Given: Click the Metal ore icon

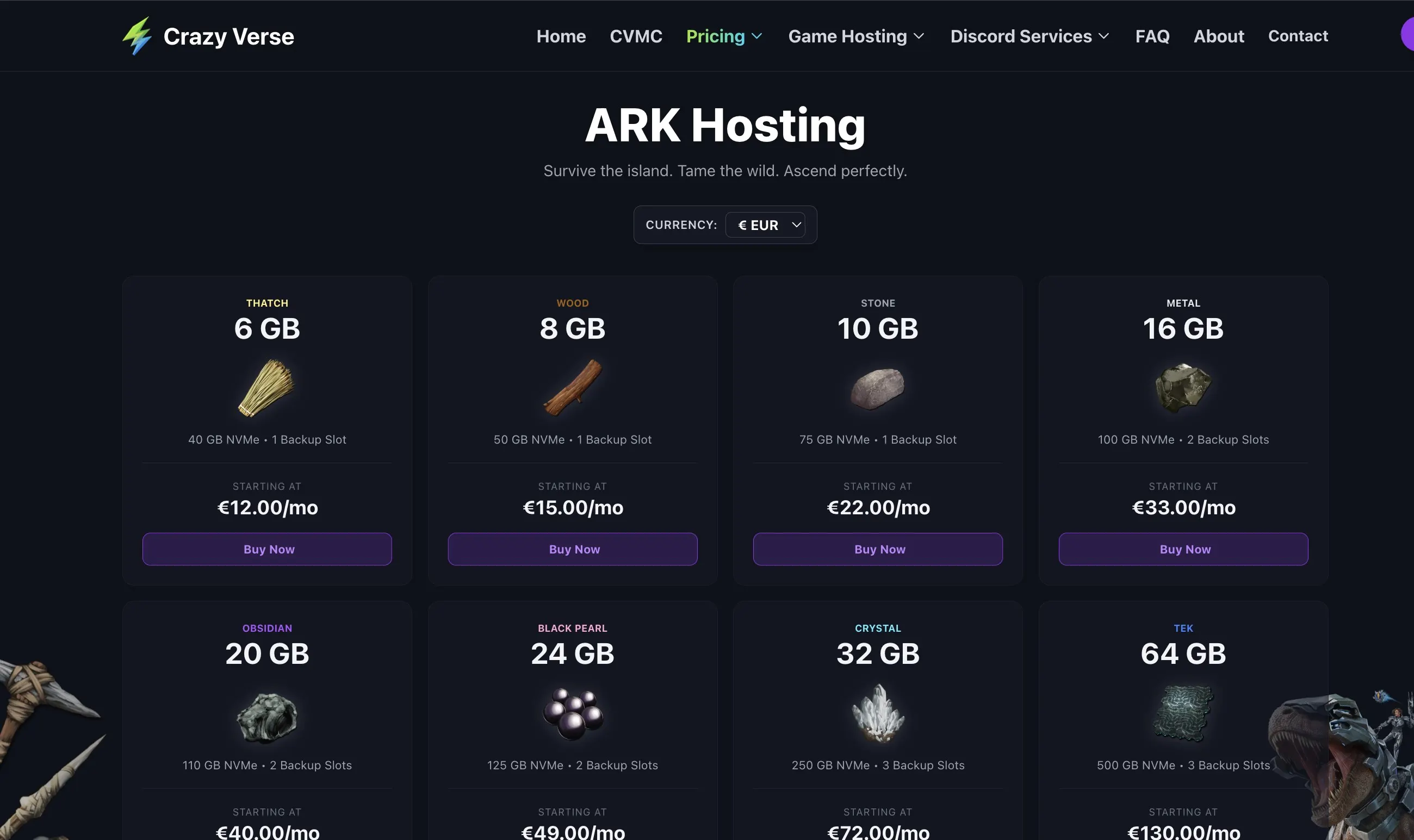Looking at the screenshot, I should [1183, 388].
